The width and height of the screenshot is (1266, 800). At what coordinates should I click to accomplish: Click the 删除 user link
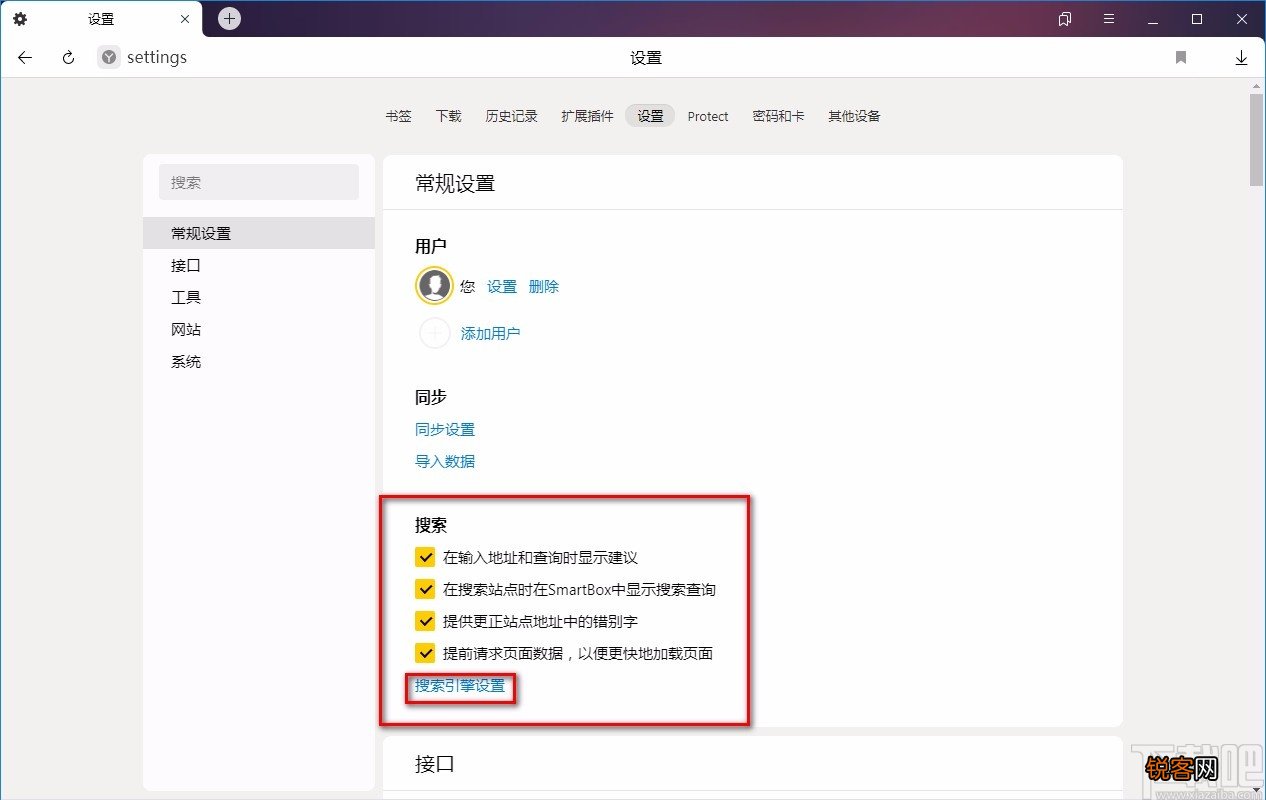(544, 286)
